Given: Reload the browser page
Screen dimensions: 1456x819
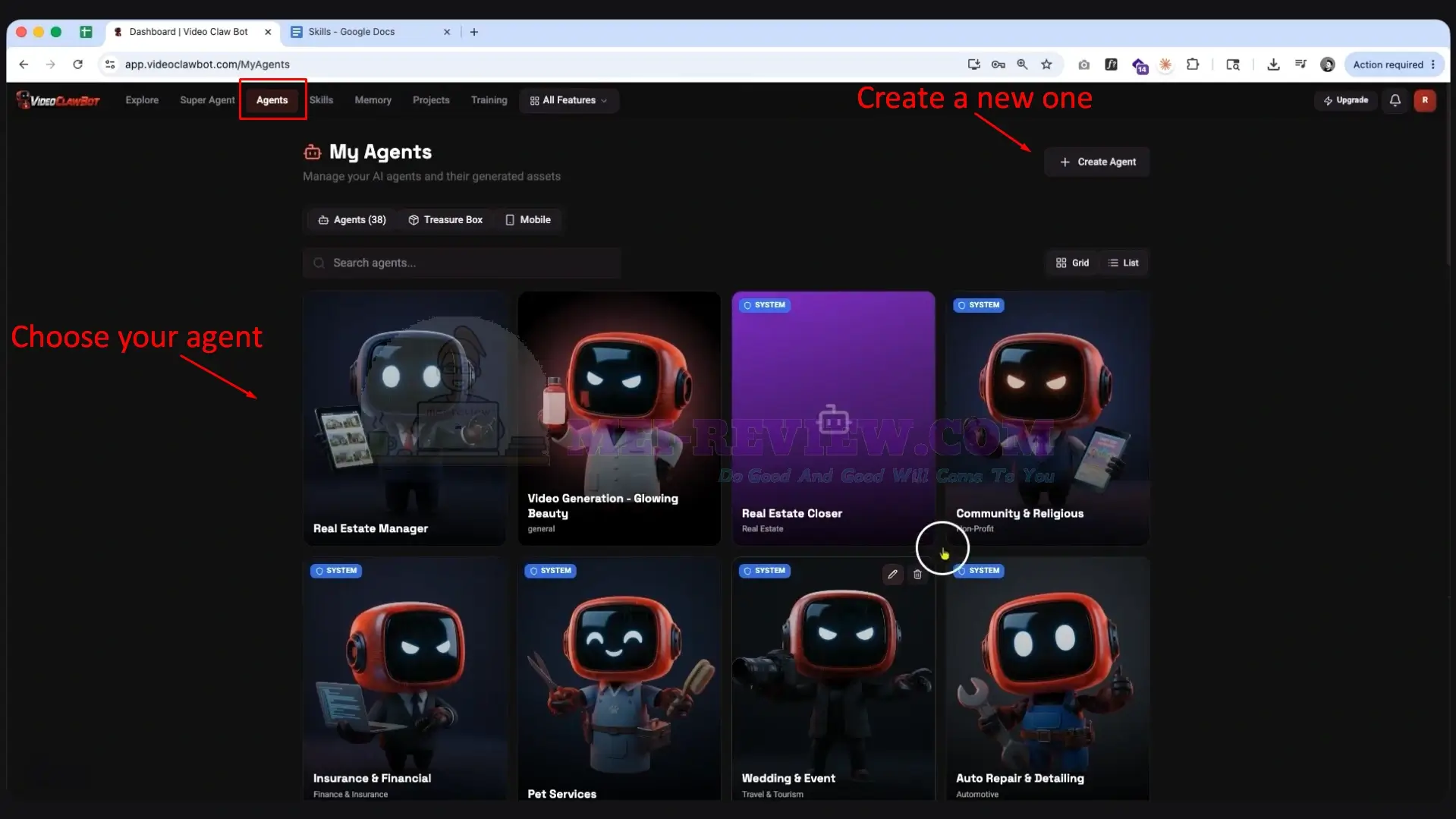Looking at the screenshot, I should (x=77, y=65).
